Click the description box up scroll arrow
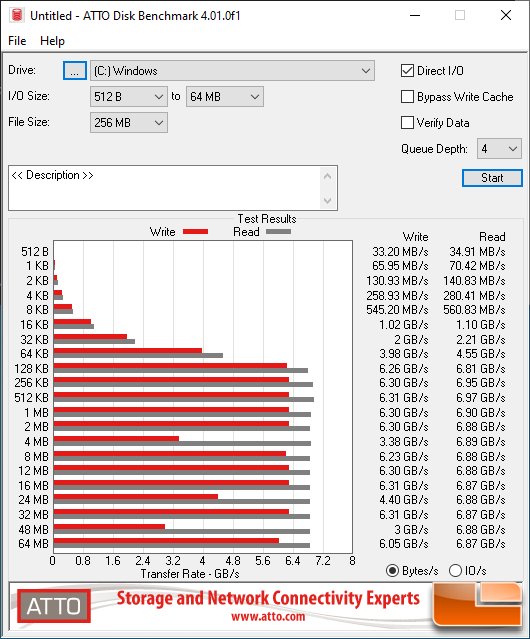Viewport: 530px width, 639px height. pos(328,176)
